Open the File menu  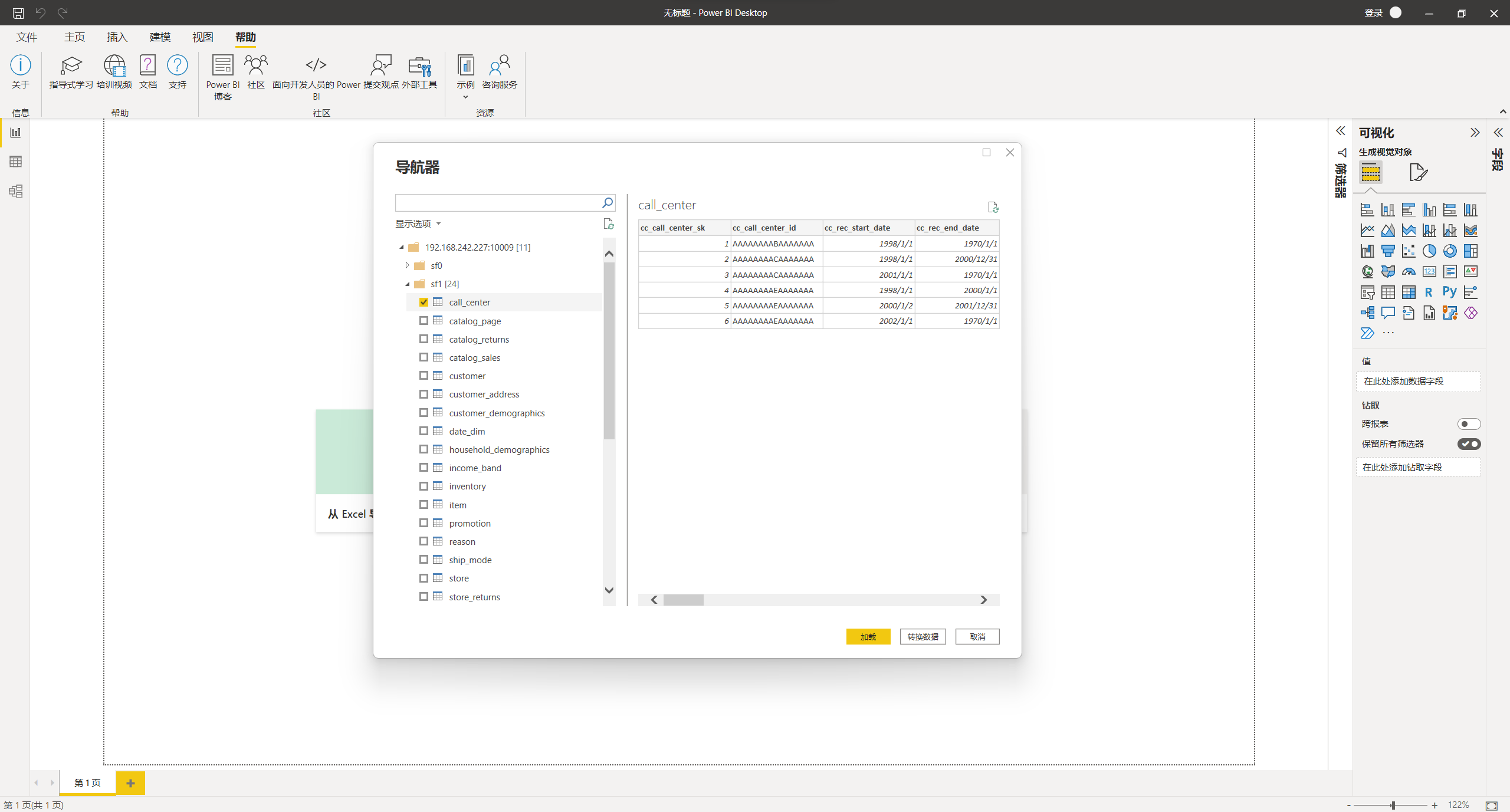click(x=27, y=37)
